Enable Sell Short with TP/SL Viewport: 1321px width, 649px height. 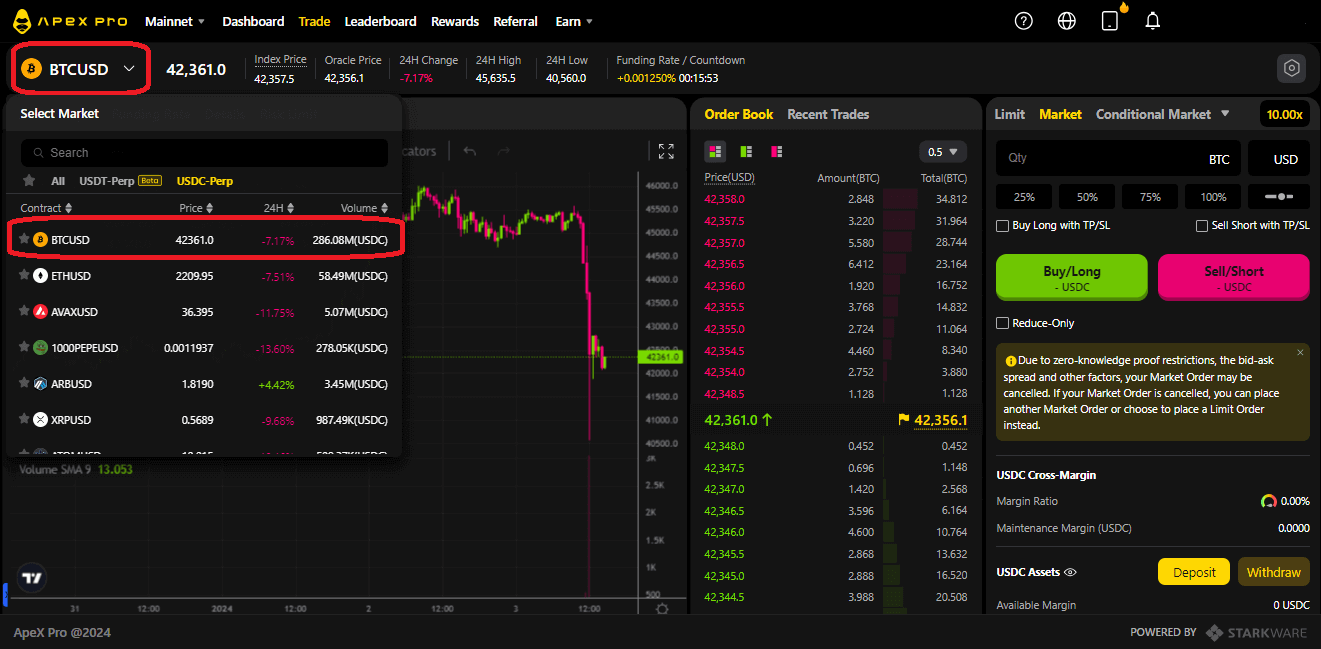tap(1201, 225)
